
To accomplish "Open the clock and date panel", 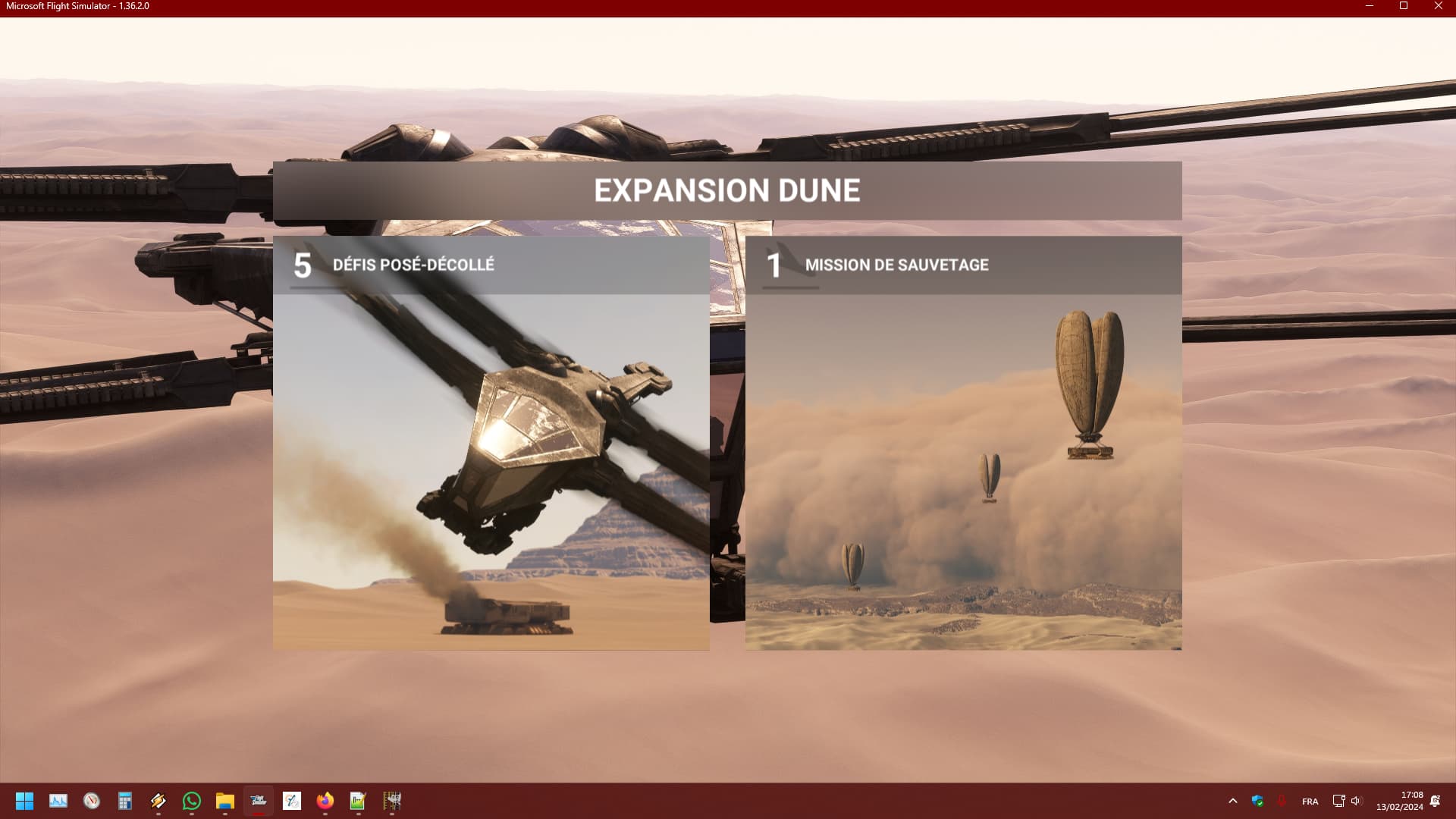I will [x=1400, y=801].
